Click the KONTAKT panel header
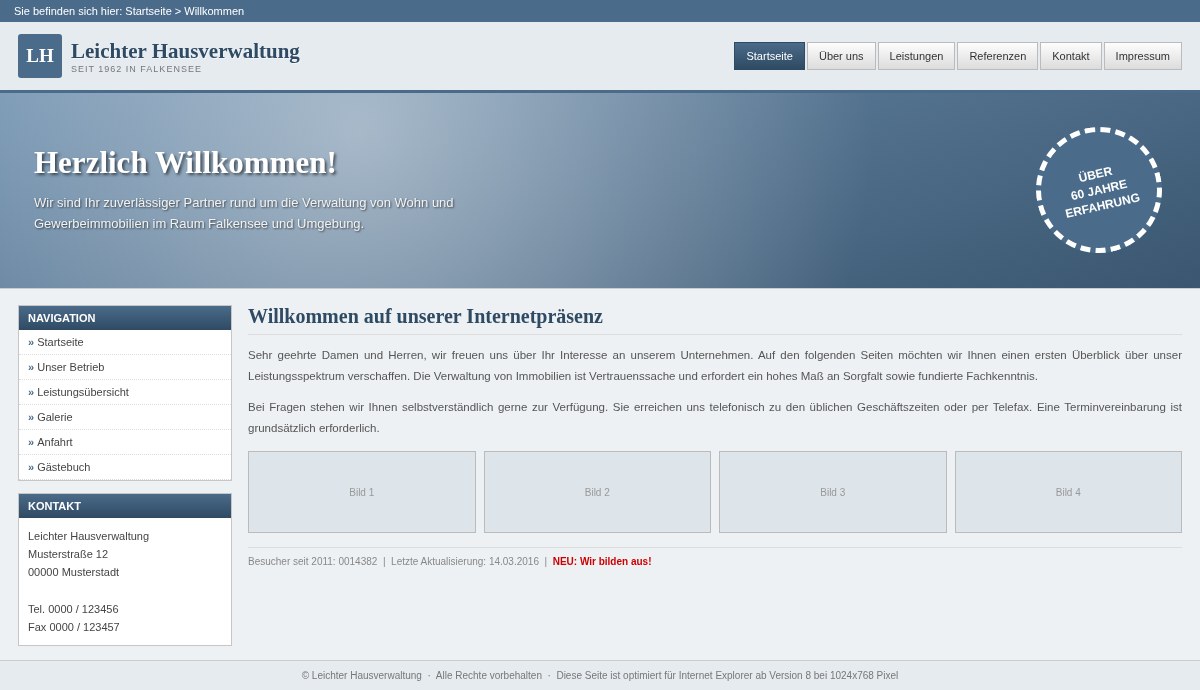The height and width of the screenshot is (690, 1200). click(x=125, y=506)
